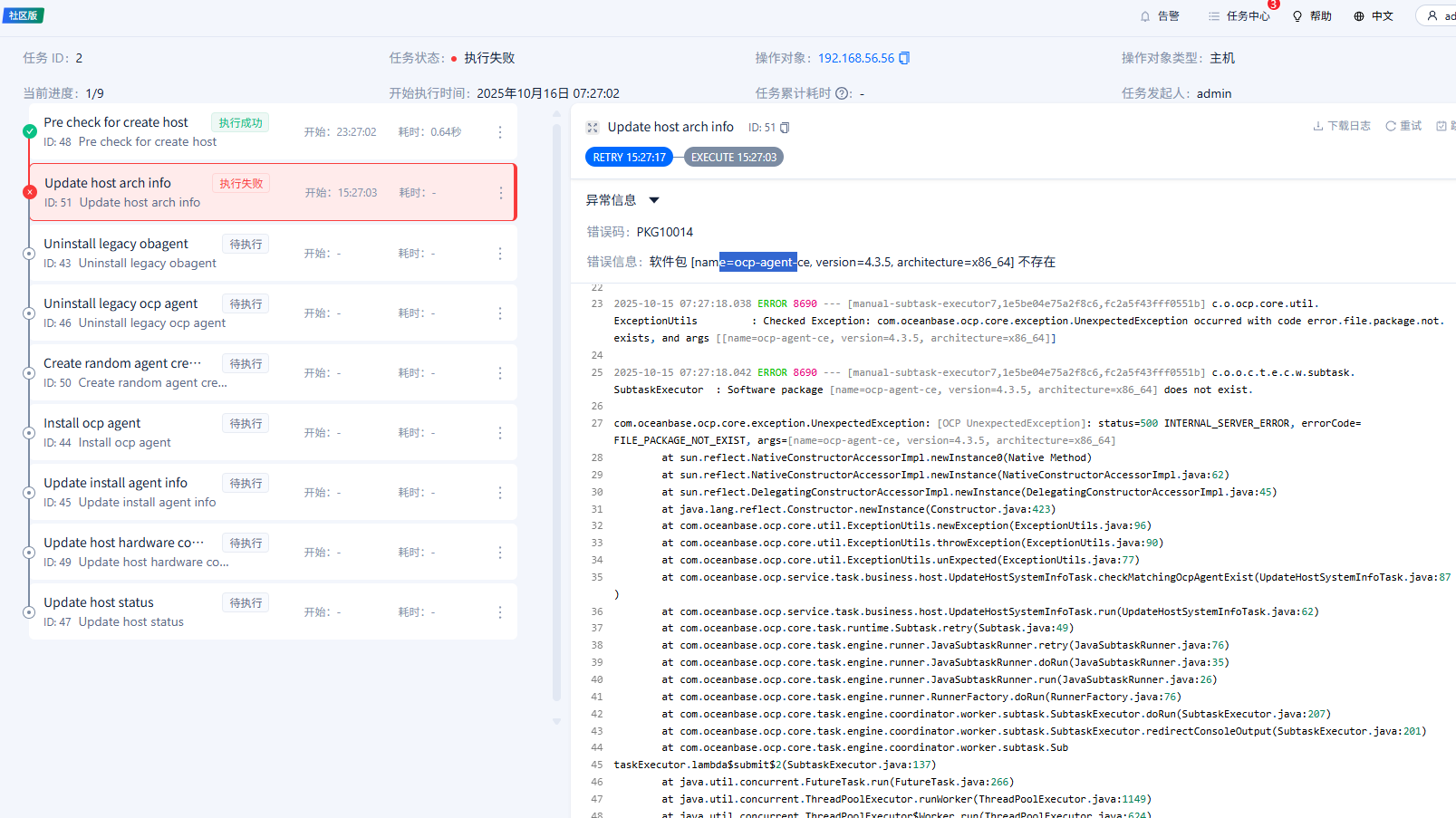Collapse the 异常信息 section

(654, 200)
